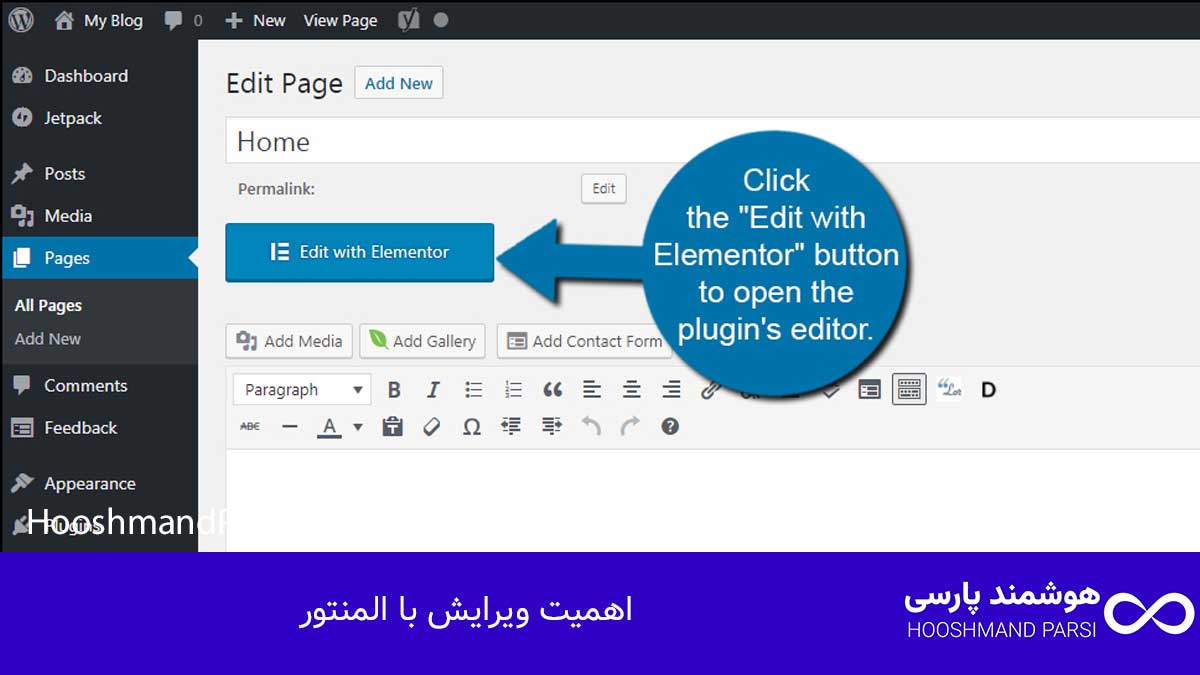Viewport: 1200px width, 675px height.
Task: Open the comments bubble in the admin bar
Action: pyautogui.click(x=184, y=20)
